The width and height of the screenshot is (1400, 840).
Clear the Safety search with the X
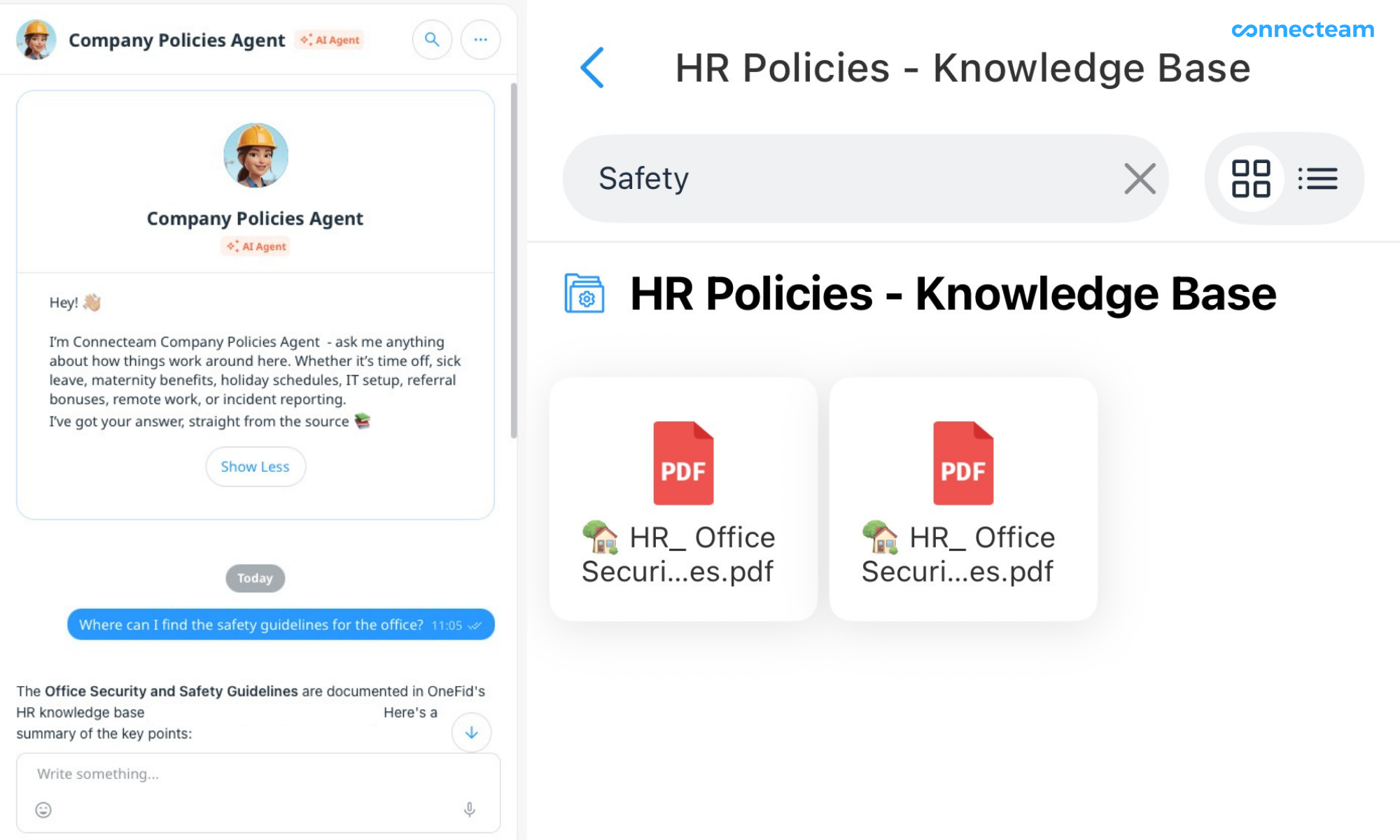pyautogui.click(x=1140, y=178)
